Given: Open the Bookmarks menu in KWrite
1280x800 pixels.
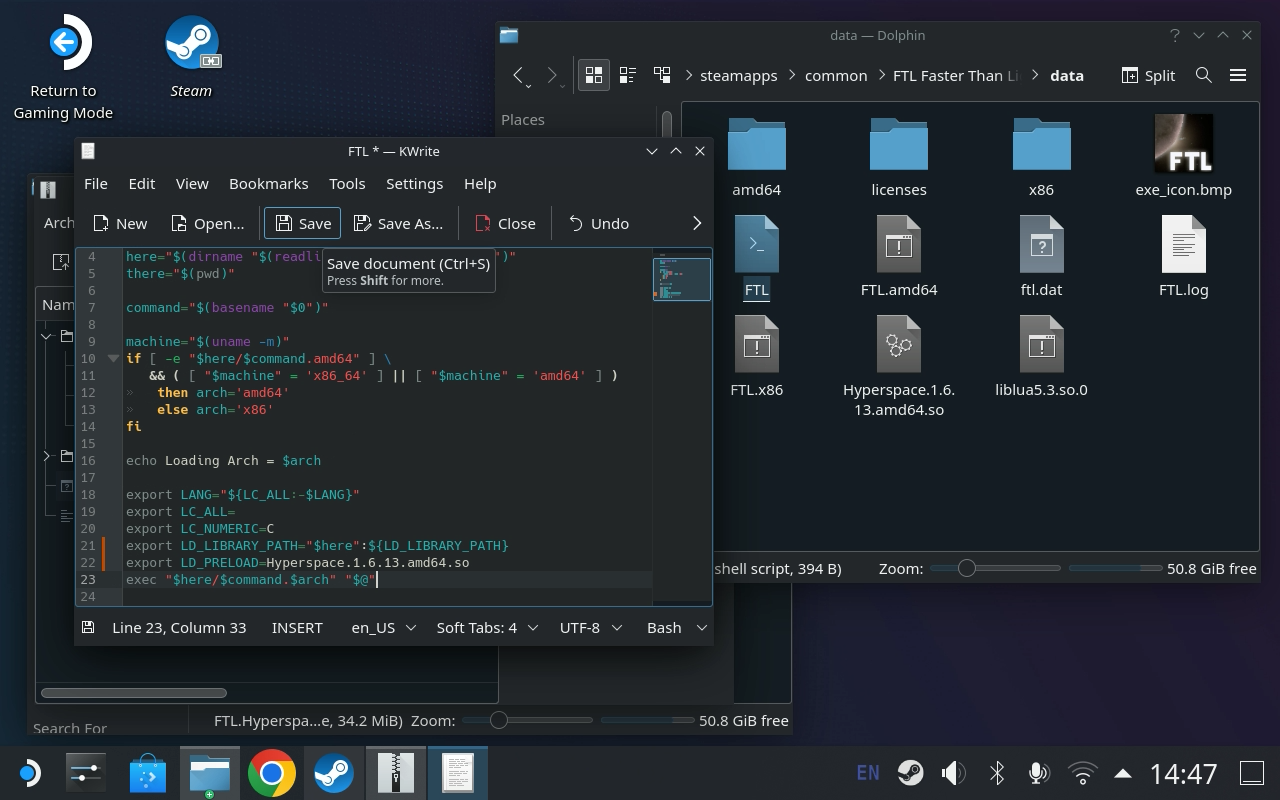Looking at the screenshot, I should pyautogui.click(x=268, y=183).
